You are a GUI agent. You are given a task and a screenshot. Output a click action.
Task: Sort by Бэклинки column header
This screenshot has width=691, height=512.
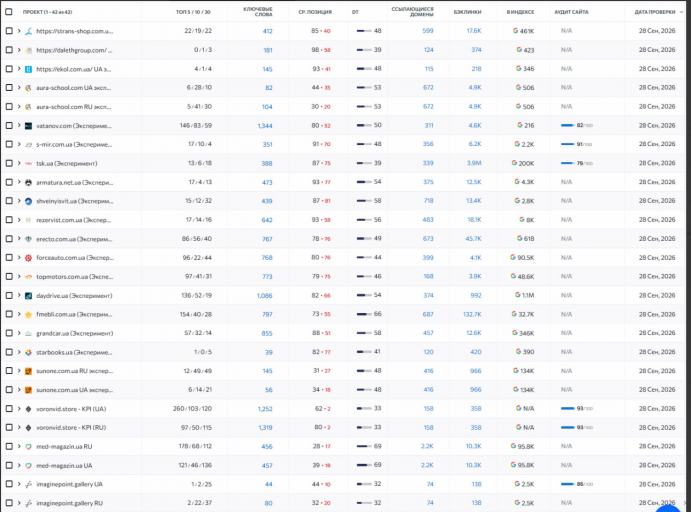[x=468, y=12]
